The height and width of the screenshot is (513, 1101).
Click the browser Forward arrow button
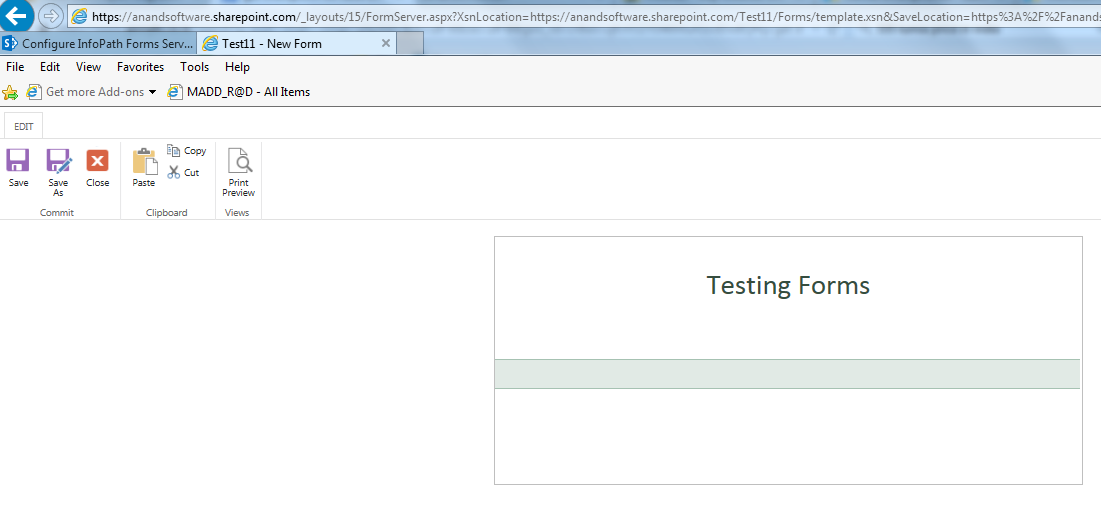50,17
